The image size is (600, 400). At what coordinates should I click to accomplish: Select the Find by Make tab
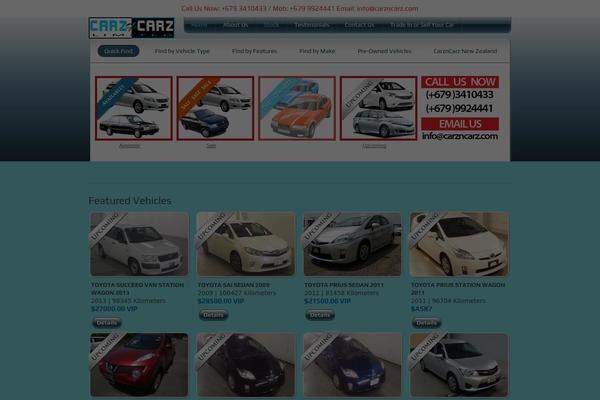click(x=317, y=51)
